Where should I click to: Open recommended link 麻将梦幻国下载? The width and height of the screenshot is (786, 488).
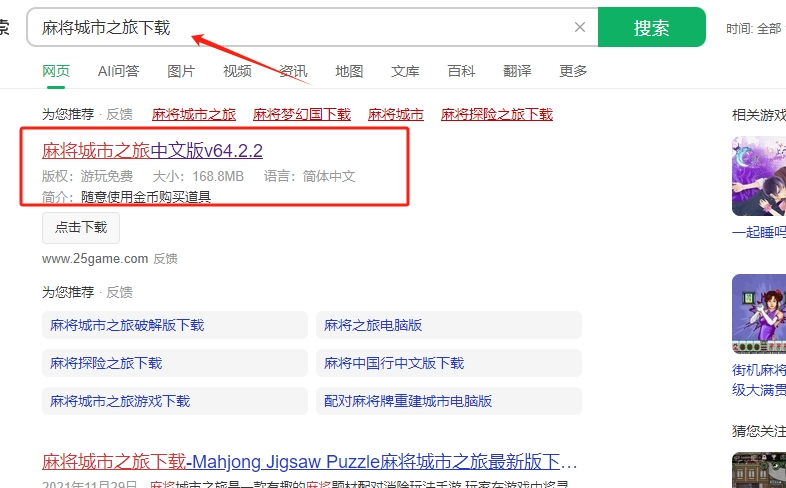click(x=302, y=114)
